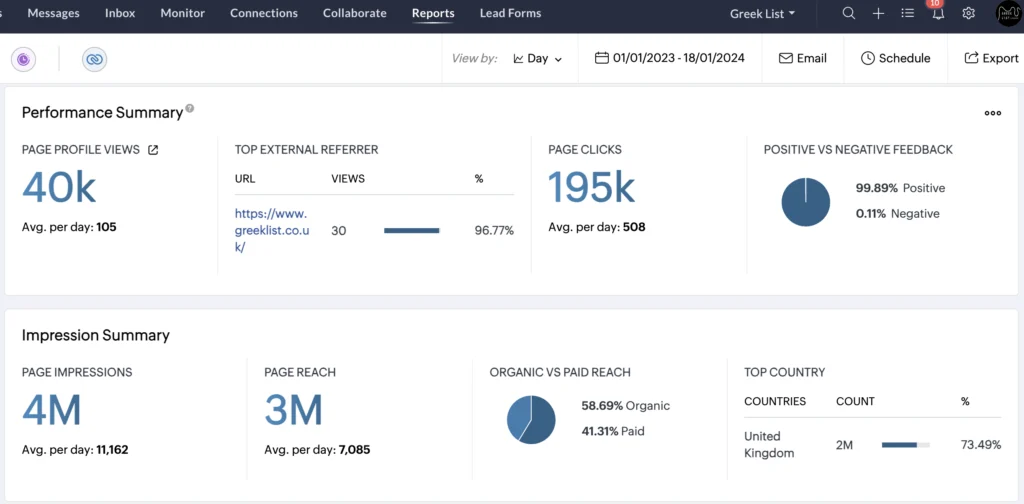Click the 40k page profile views value

point(59,188)
